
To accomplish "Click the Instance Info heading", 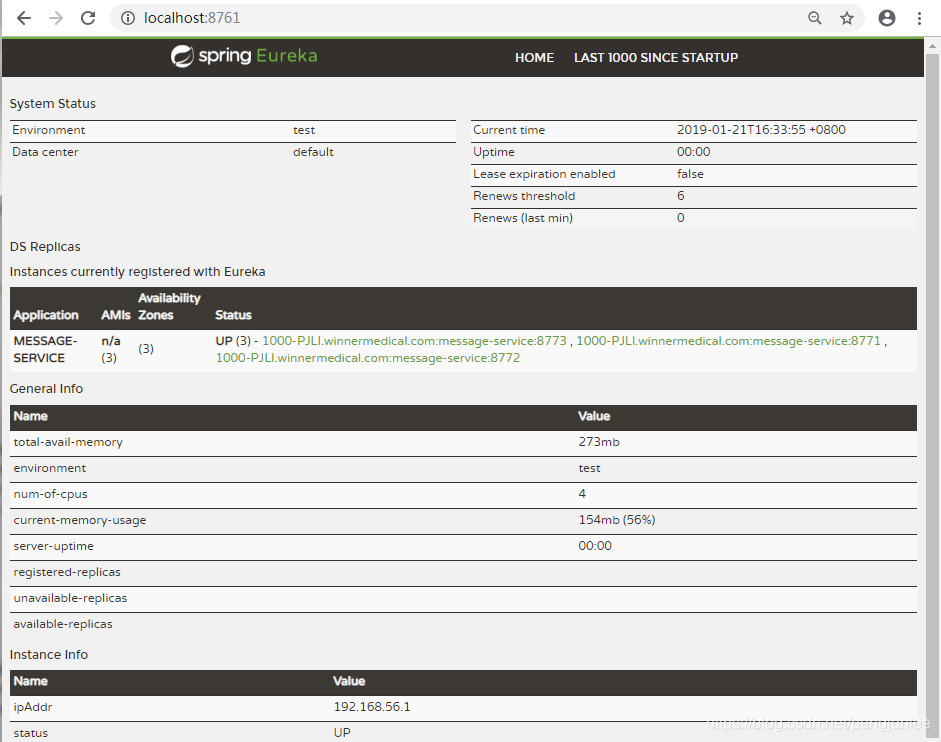I will (49, 654).
